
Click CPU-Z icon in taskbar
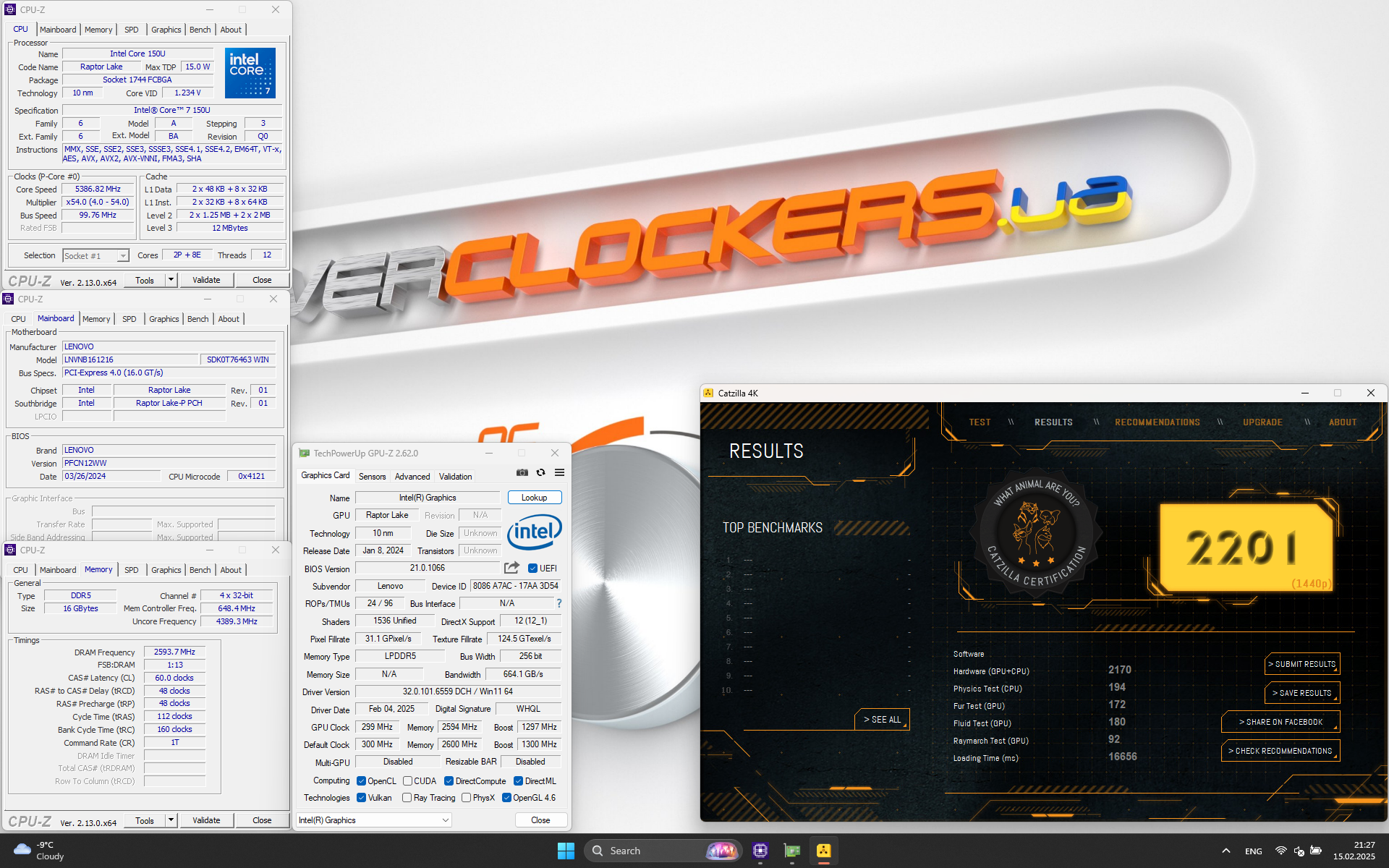coord(760,851)
